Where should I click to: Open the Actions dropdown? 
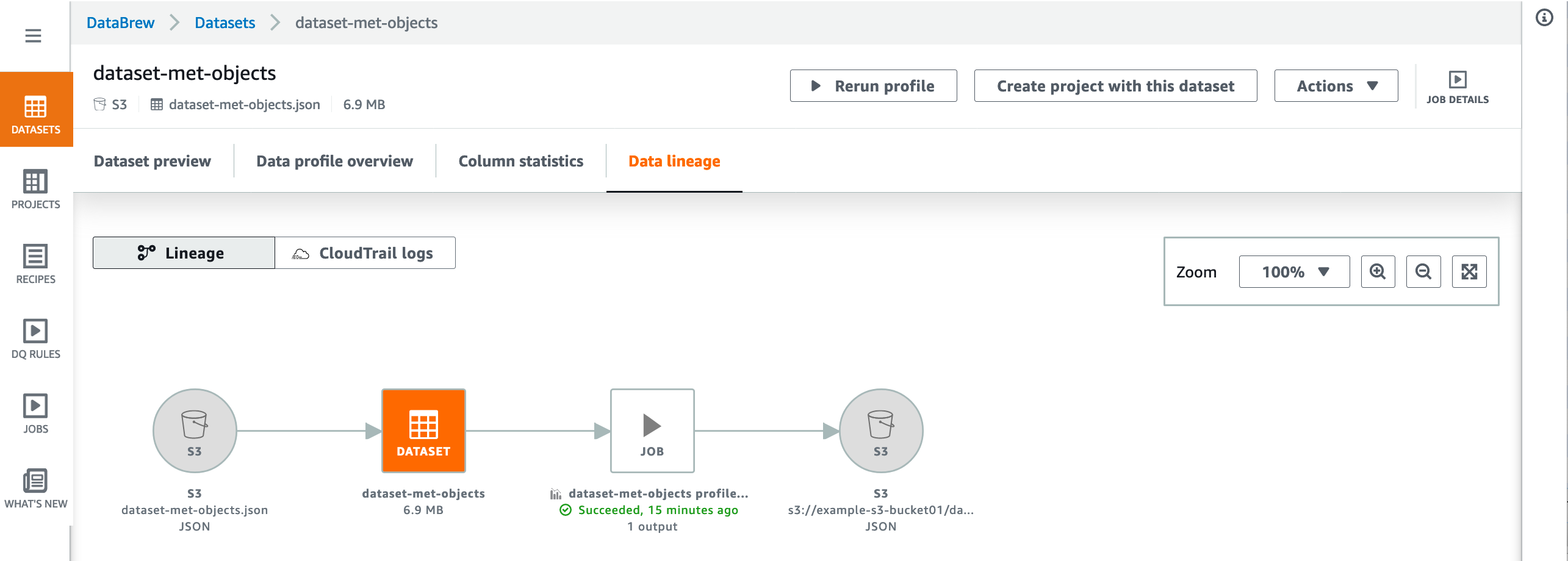point(1336,85)
